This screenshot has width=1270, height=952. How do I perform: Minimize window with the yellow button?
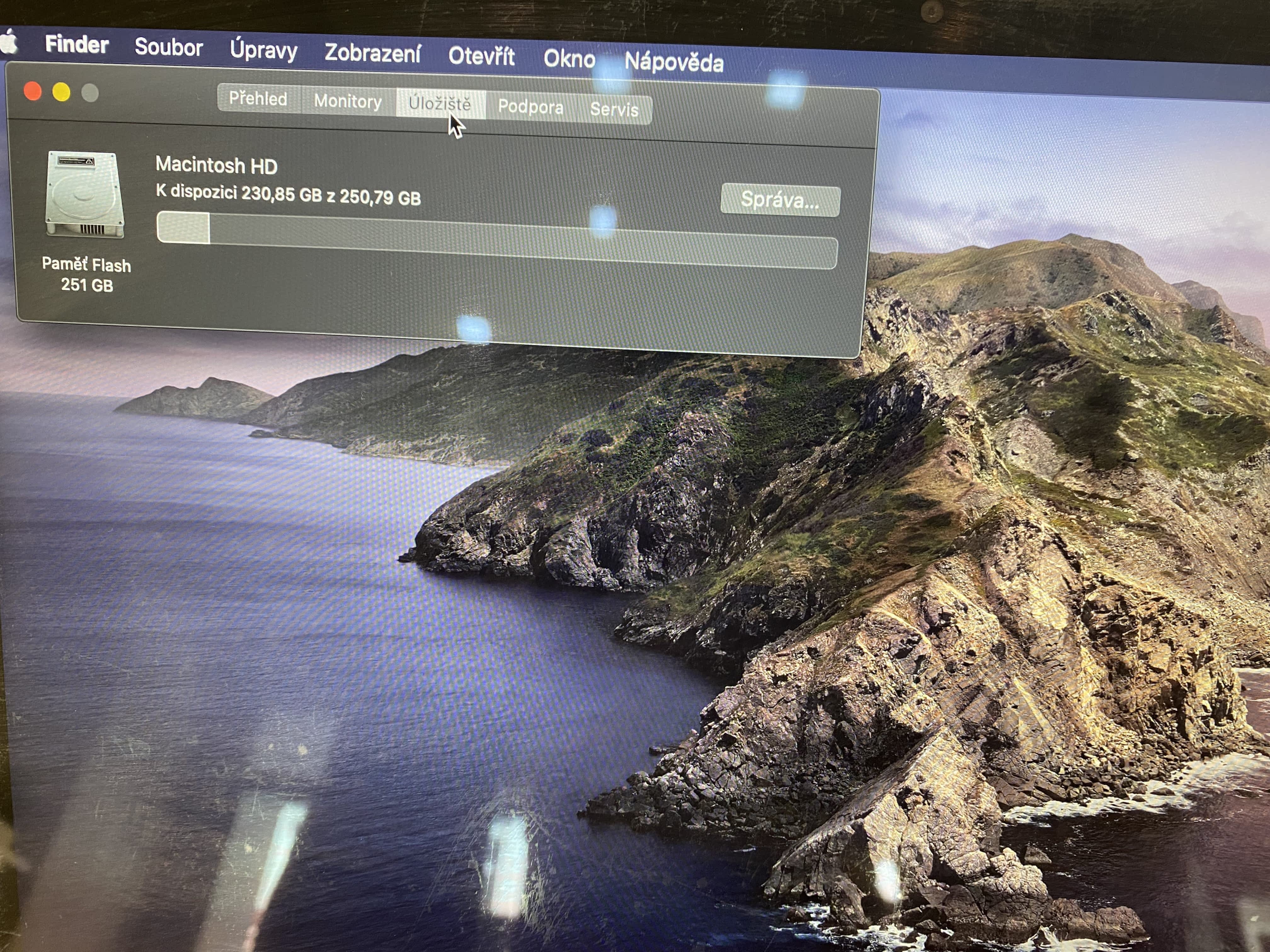point(61,92)
